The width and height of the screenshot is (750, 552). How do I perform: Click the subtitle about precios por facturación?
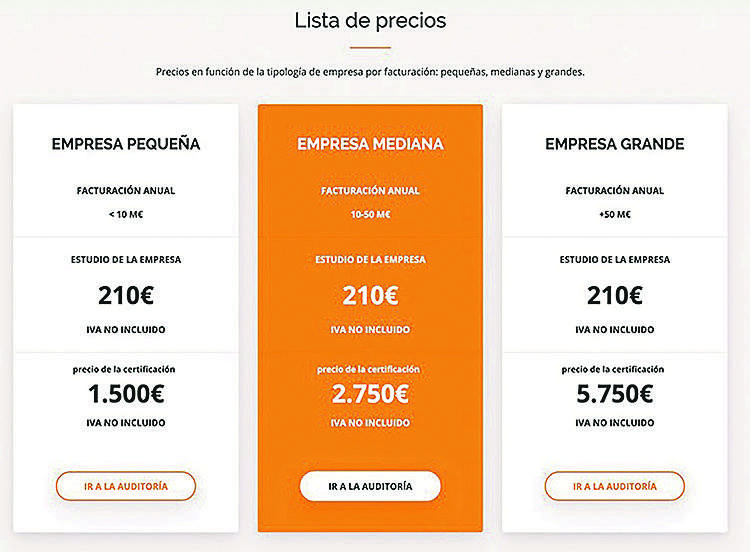click(370, 72)
